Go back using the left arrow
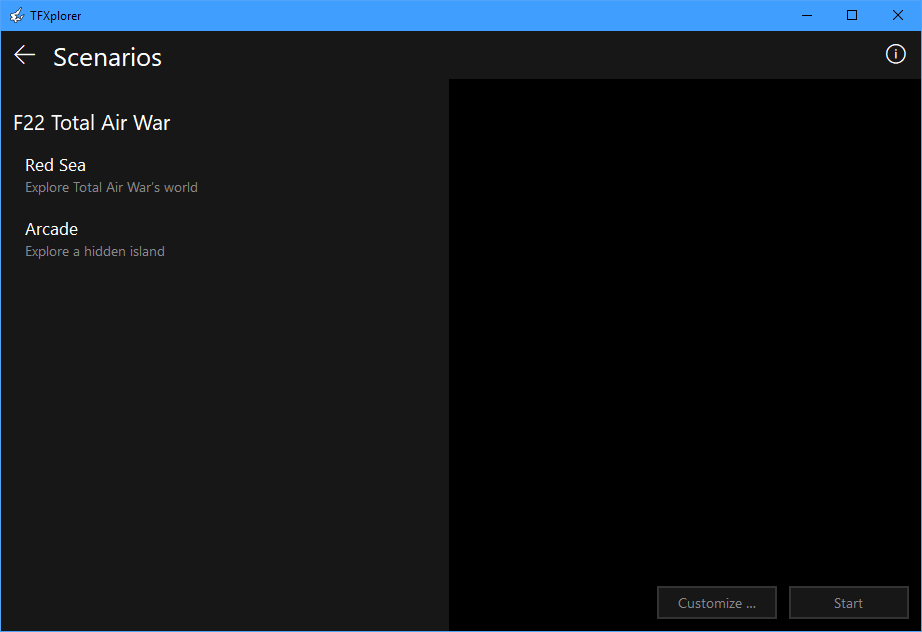 (x=25, y=56)
